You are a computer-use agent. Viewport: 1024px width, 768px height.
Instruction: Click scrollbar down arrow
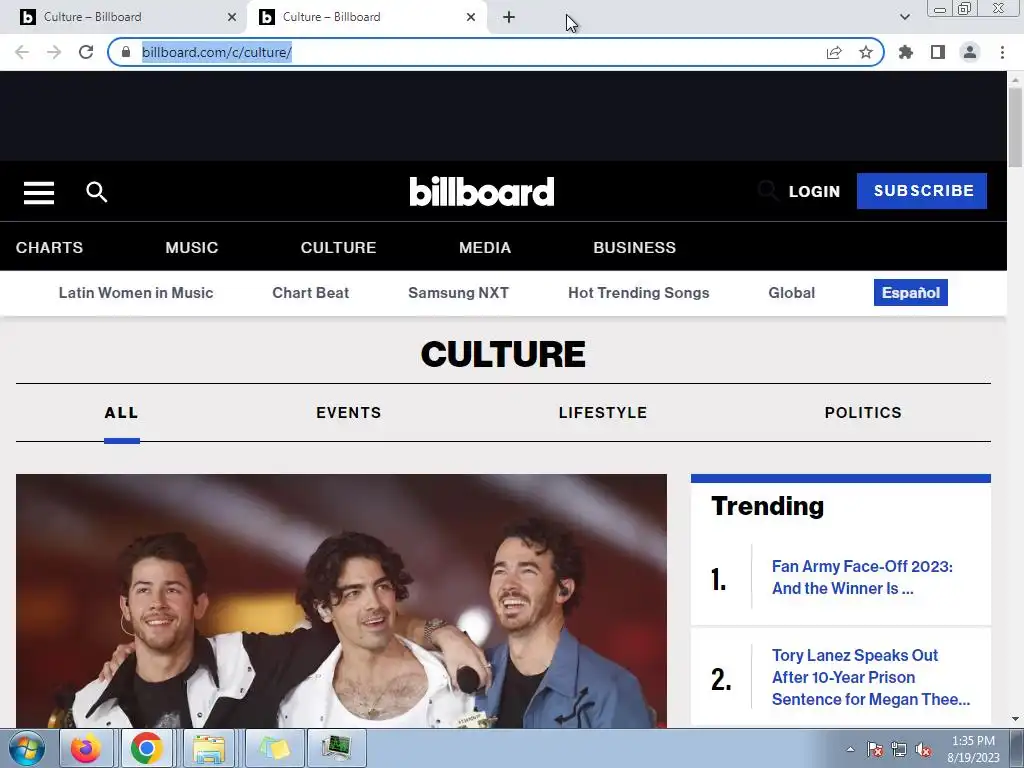pos(1015,719)
